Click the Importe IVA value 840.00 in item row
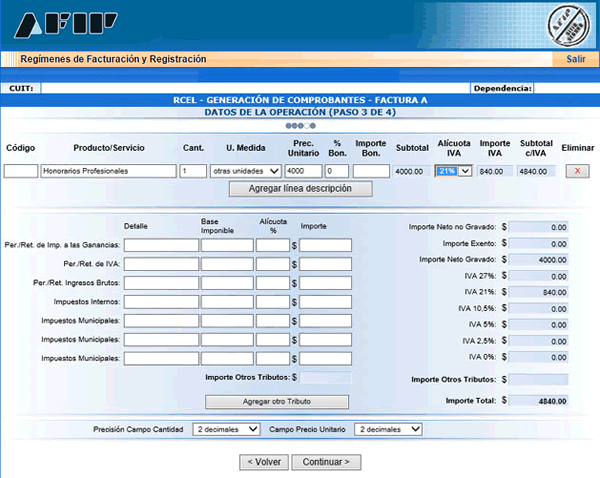The image size is (600, 478). (495, 171)
